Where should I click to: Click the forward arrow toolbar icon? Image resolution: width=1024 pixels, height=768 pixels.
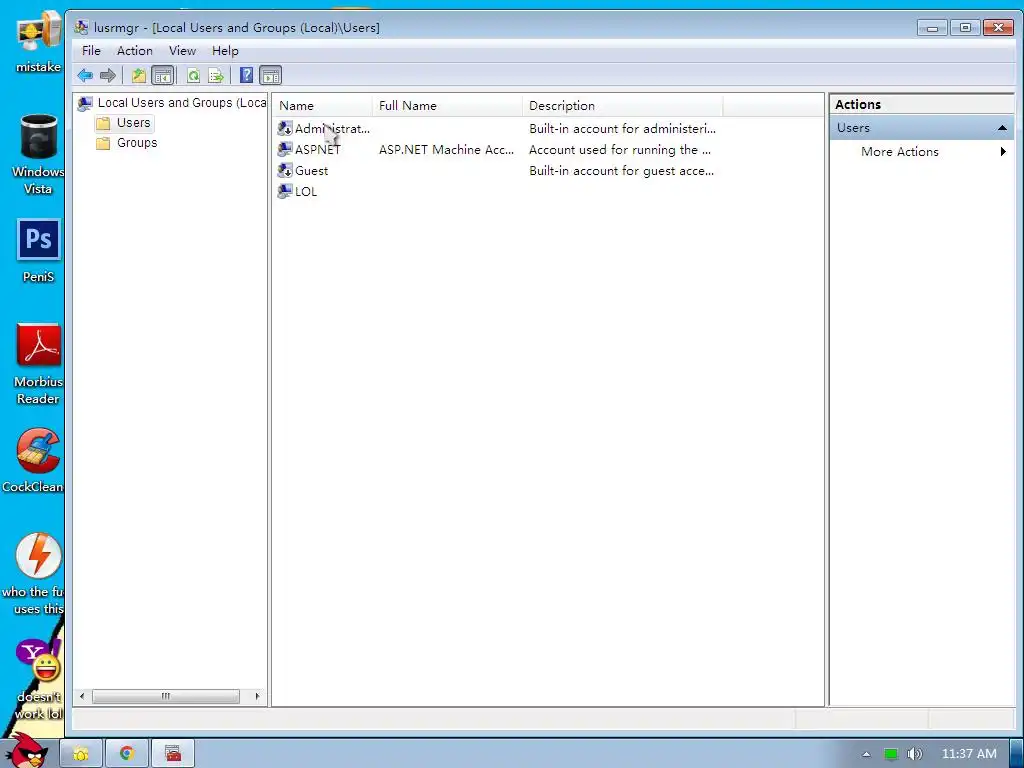[108, 76]
